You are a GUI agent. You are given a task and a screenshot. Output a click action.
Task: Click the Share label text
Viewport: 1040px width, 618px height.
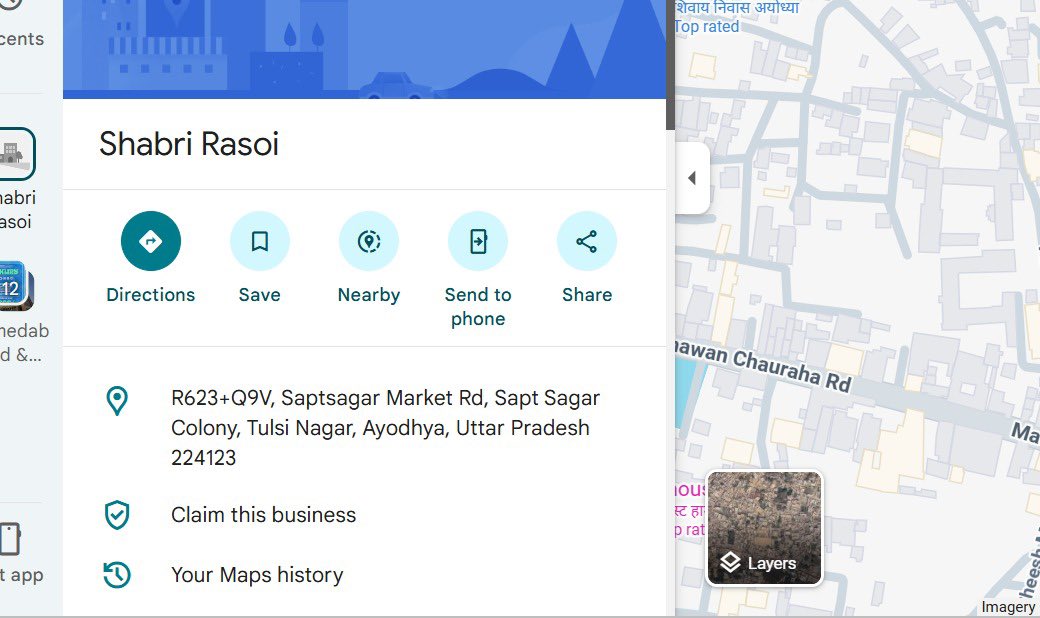click(x=587, y=295)
